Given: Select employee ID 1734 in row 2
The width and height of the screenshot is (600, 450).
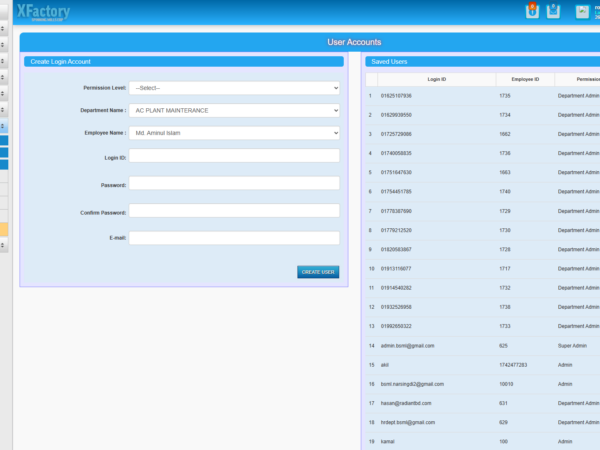Looking at the screenshot, I should pyautogui.click(x=505, y=115).
